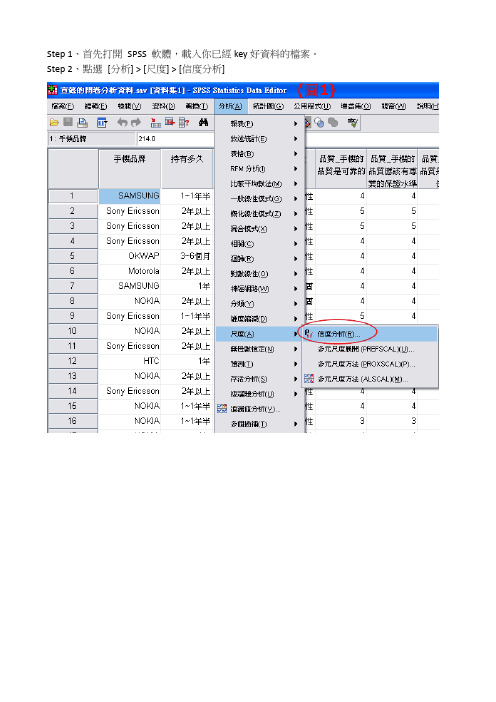This screenshot has width=496, height=702.
Task: Click the HTC cell in row 12
Action: (x=129, y=361)
